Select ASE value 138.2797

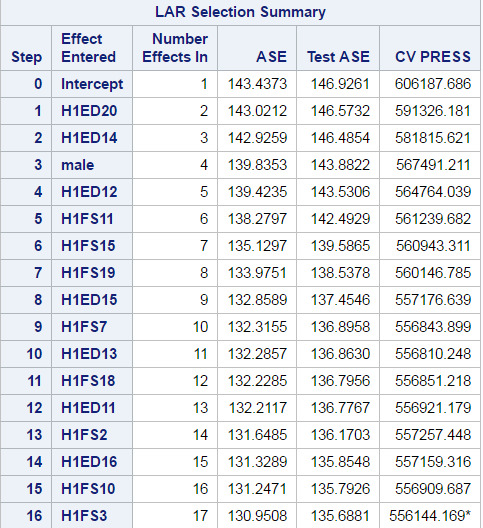point(257,219)
